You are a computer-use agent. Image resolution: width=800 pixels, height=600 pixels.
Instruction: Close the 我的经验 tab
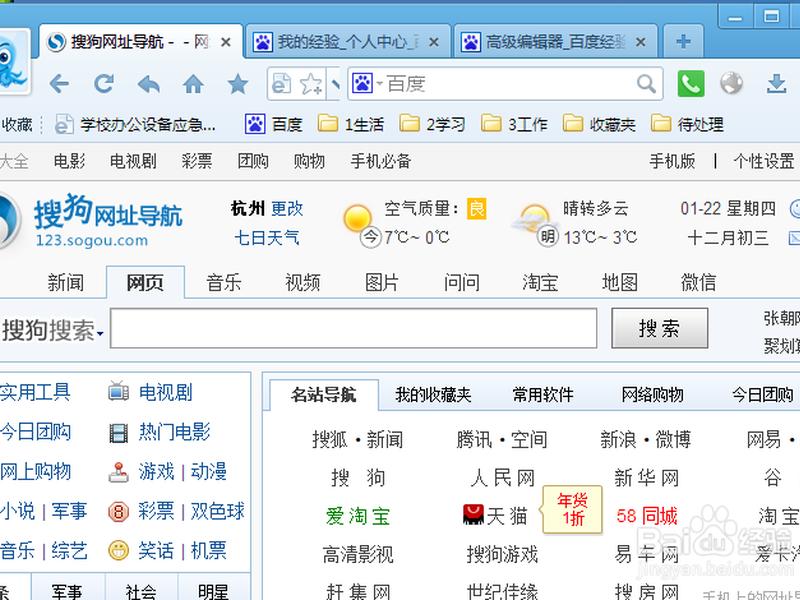point(434,42)
